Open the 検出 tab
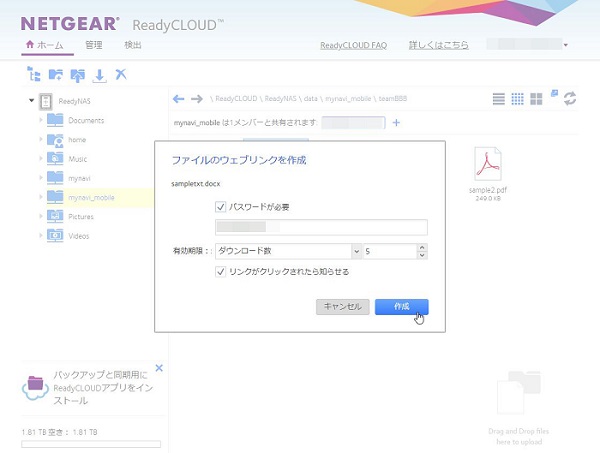Image resolution: width=600 pixels, height=453 pixels. 133,45
